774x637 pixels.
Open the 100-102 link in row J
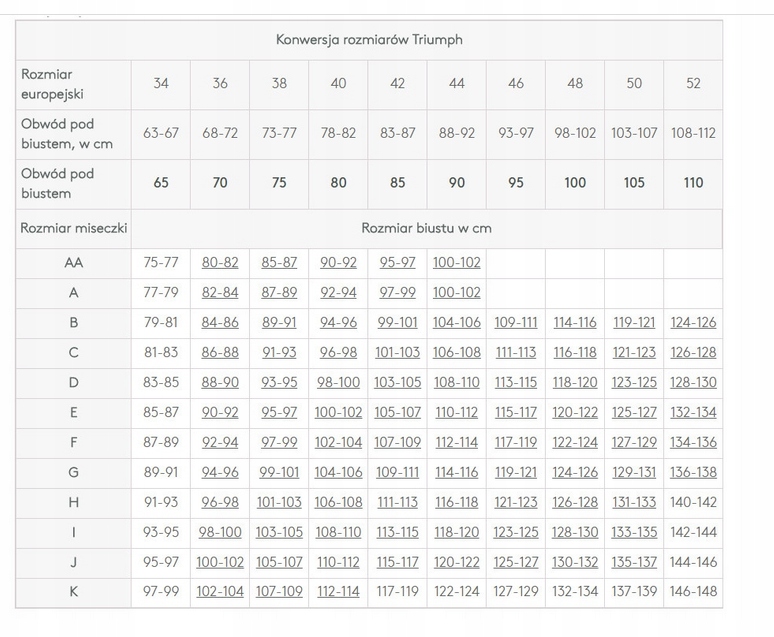point(220,562)
